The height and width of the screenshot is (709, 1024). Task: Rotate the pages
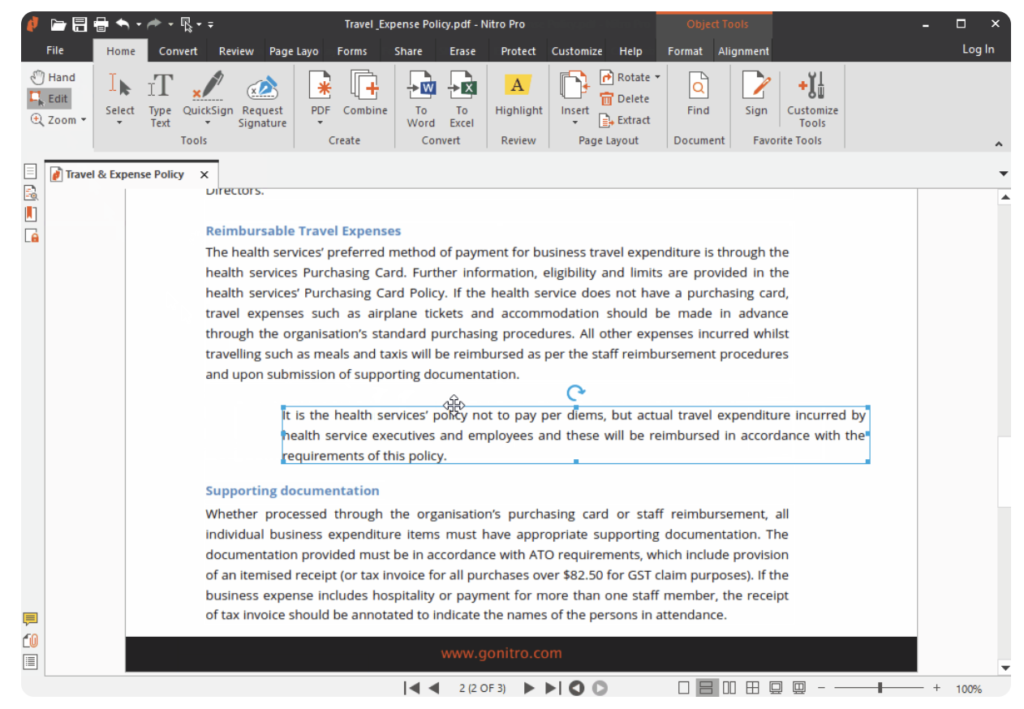coord(625,77)
